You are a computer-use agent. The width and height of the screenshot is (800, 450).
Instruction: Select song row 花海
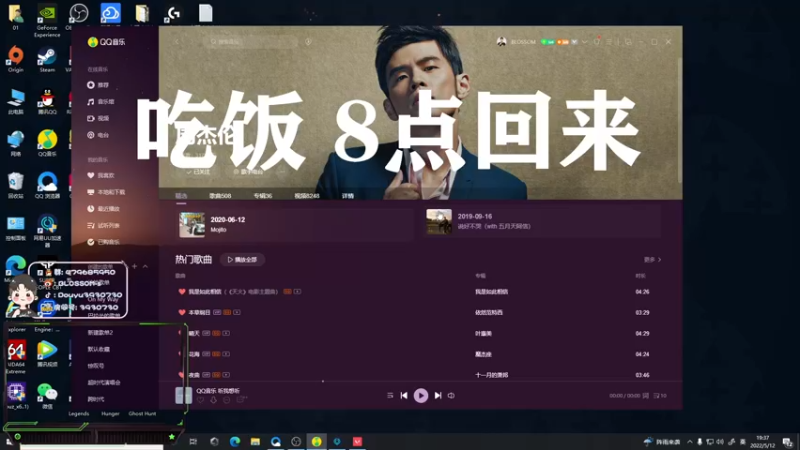pyautogui.click(x=420, y=354)
